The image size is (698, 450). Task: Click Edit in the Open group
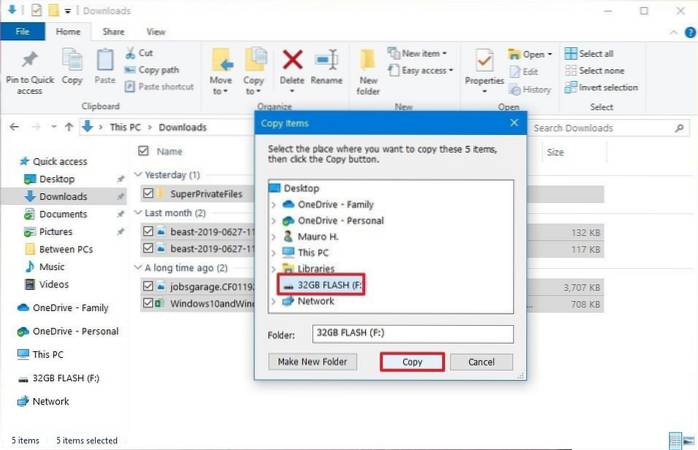(x=524, y=72)
